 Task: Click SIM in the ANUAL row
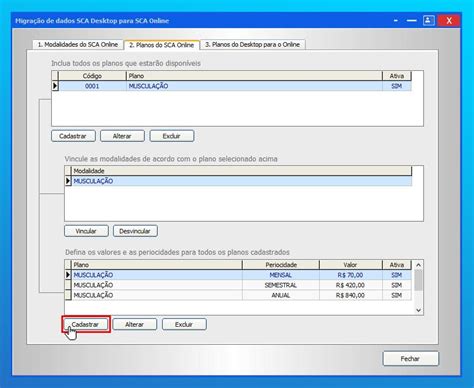tap(397, 295)
